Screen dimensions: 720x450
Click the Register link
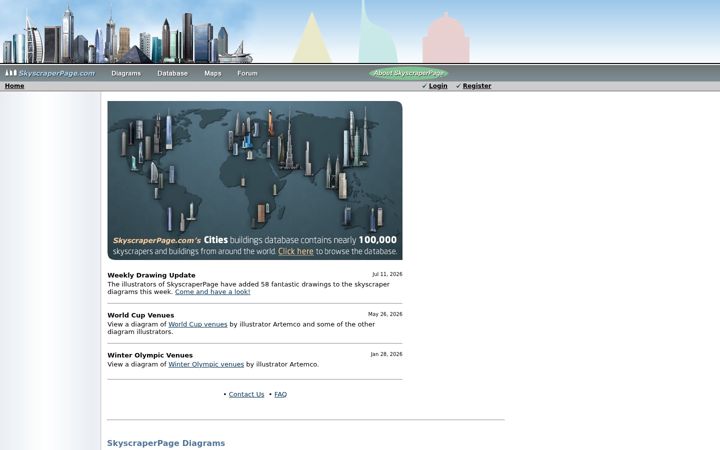[477, 86]
